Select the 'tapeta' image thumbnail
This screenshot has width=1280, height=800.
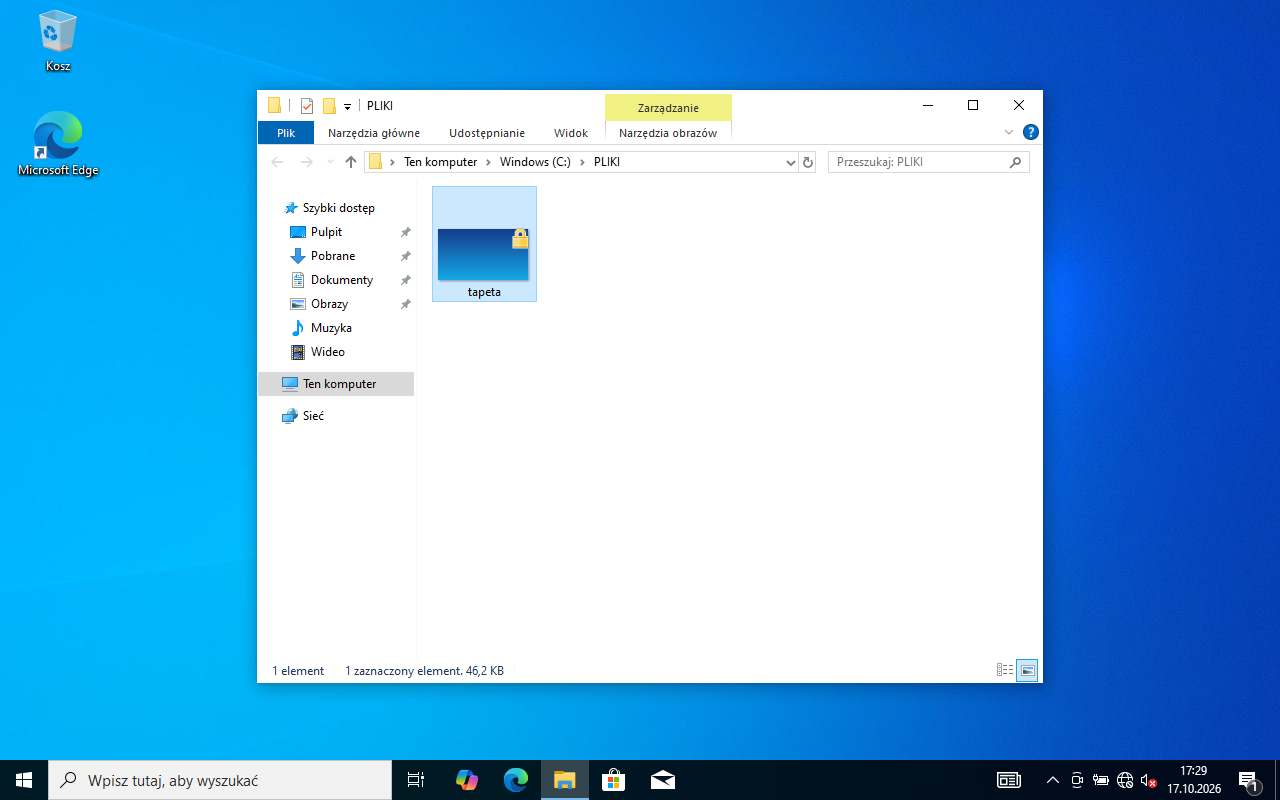[x=484, y=244]
